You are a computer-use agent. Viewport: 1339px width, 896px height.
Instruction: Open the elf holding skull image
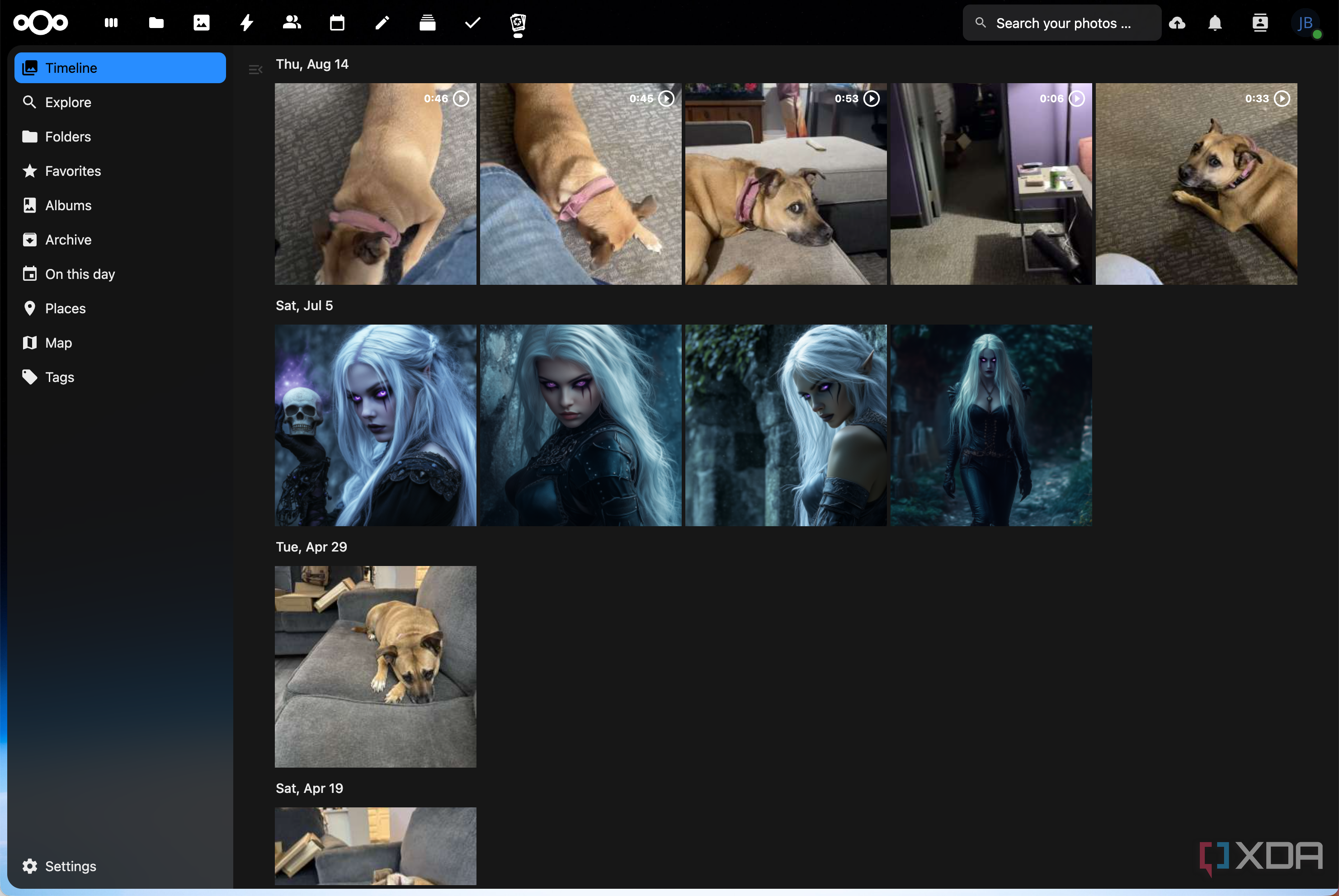375,425
